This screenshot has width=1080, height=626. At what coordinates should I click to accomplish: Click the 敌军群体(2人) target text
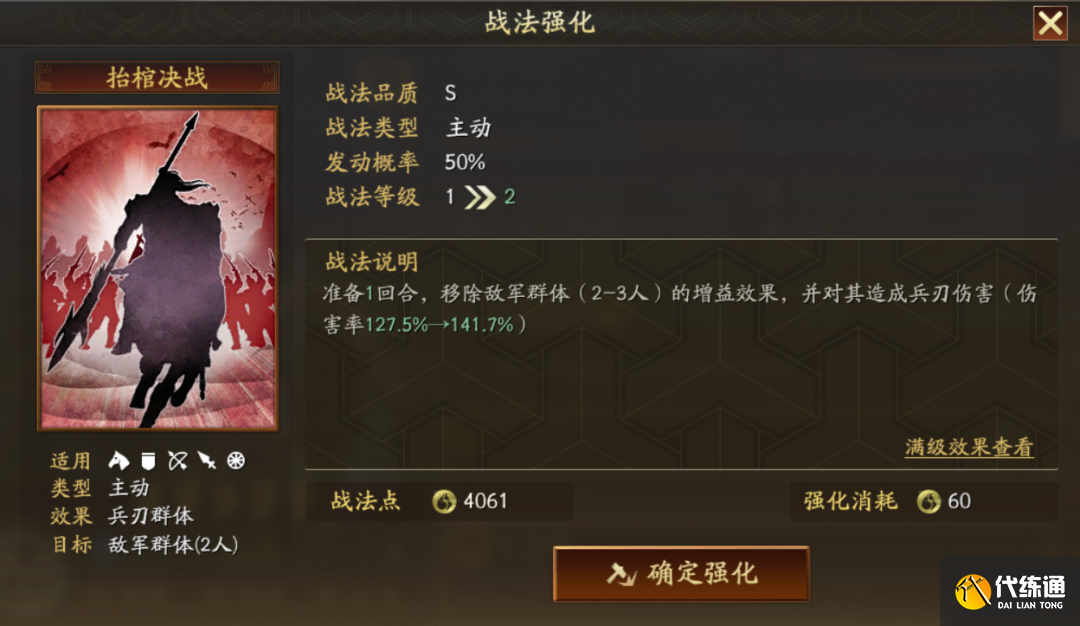pos(174,545)
